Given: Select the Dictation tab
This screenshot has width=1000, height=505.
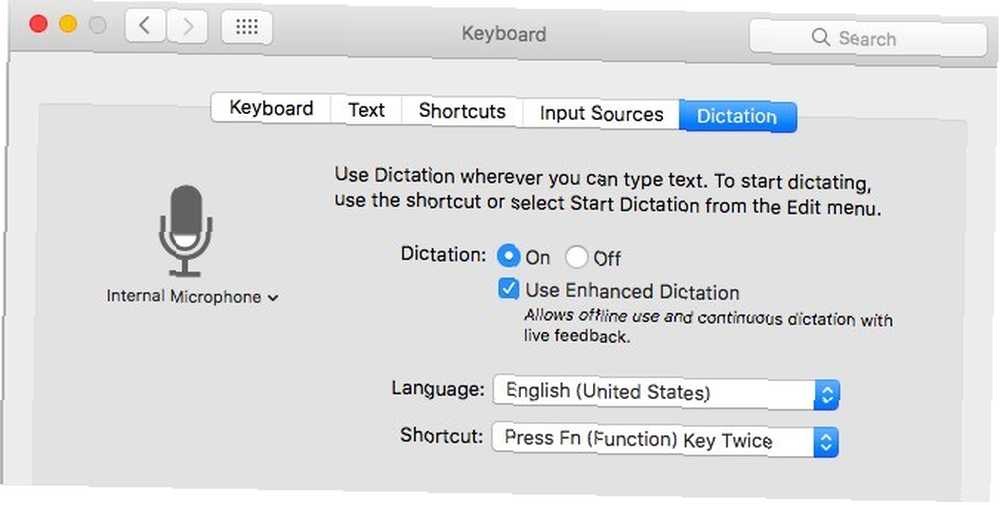Looking at the screenshot, I should coord(737,116).
